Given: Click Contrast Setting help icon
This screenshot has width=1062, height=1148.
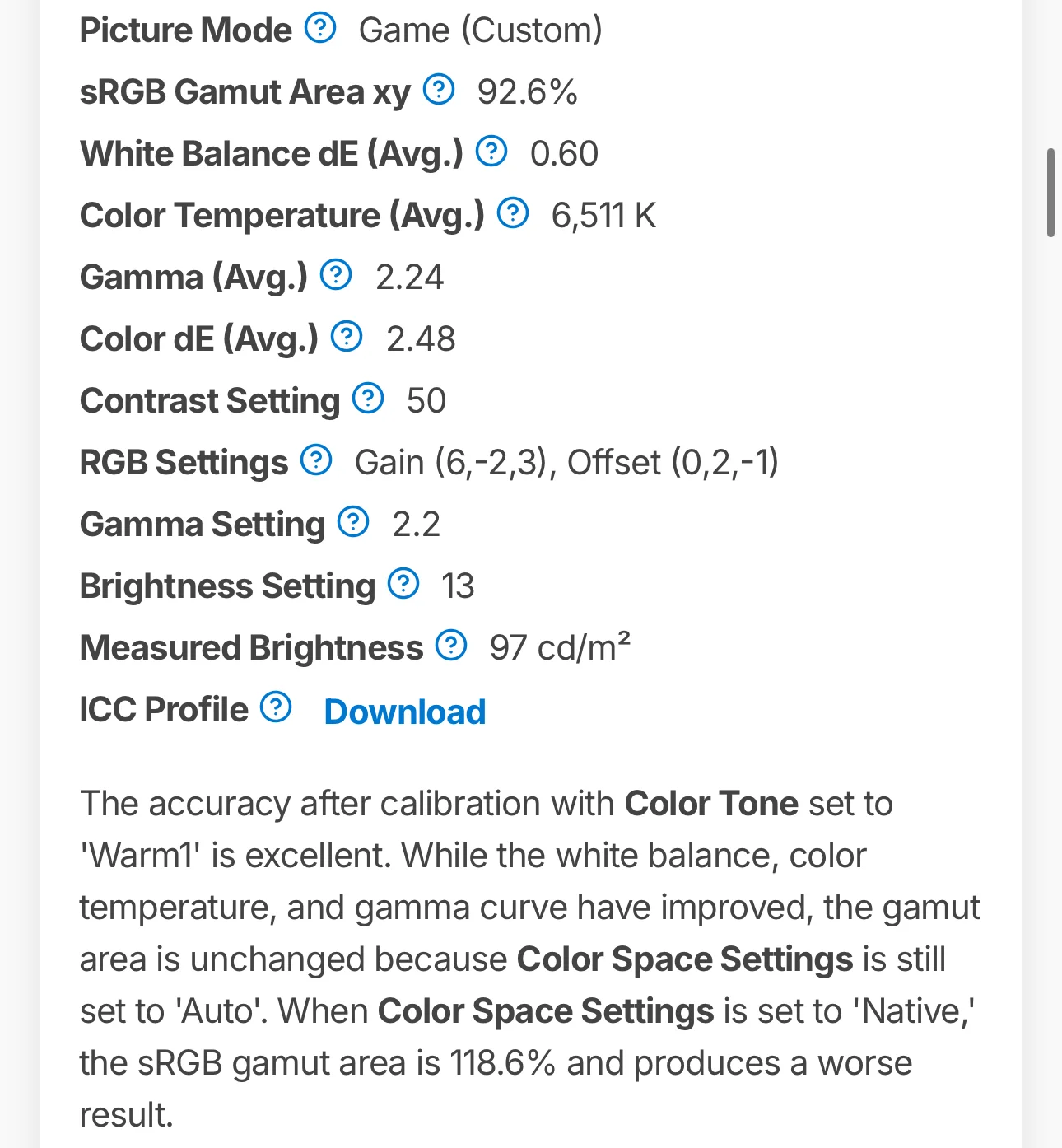Looking at the screenshot, I should (x=368, y=399).
